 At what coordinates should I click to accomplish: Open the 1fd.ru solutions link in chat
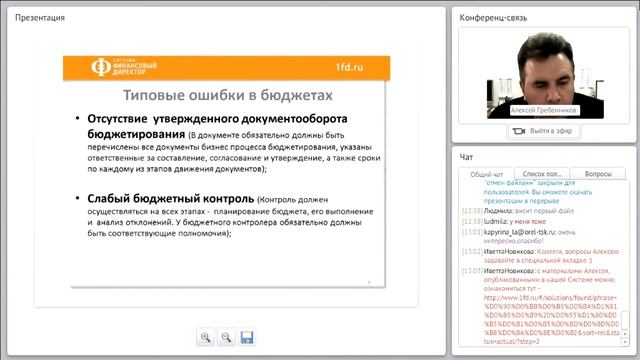click(551, 320)
